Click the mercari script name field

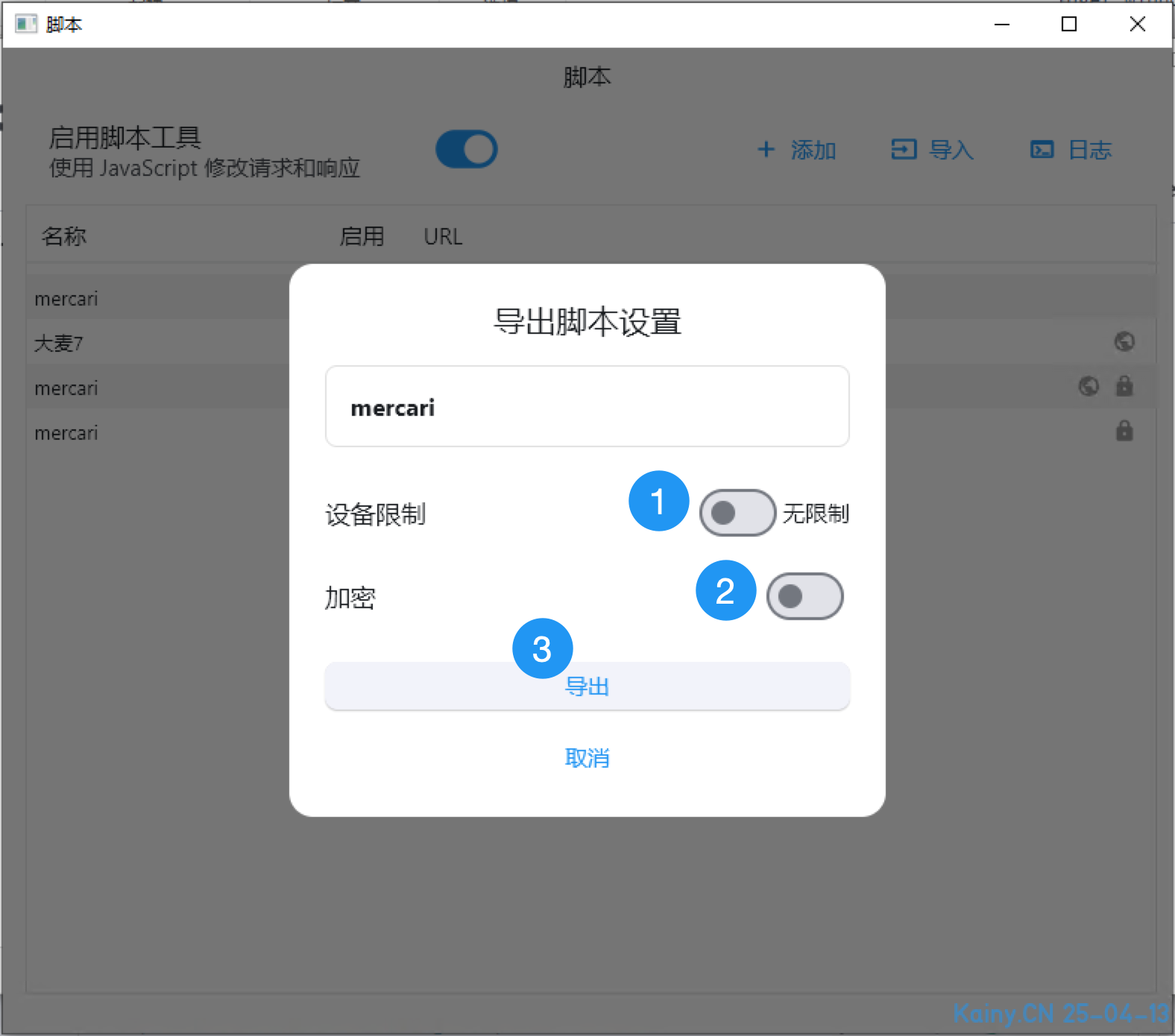pyautogui.click(x=587, y=407)
